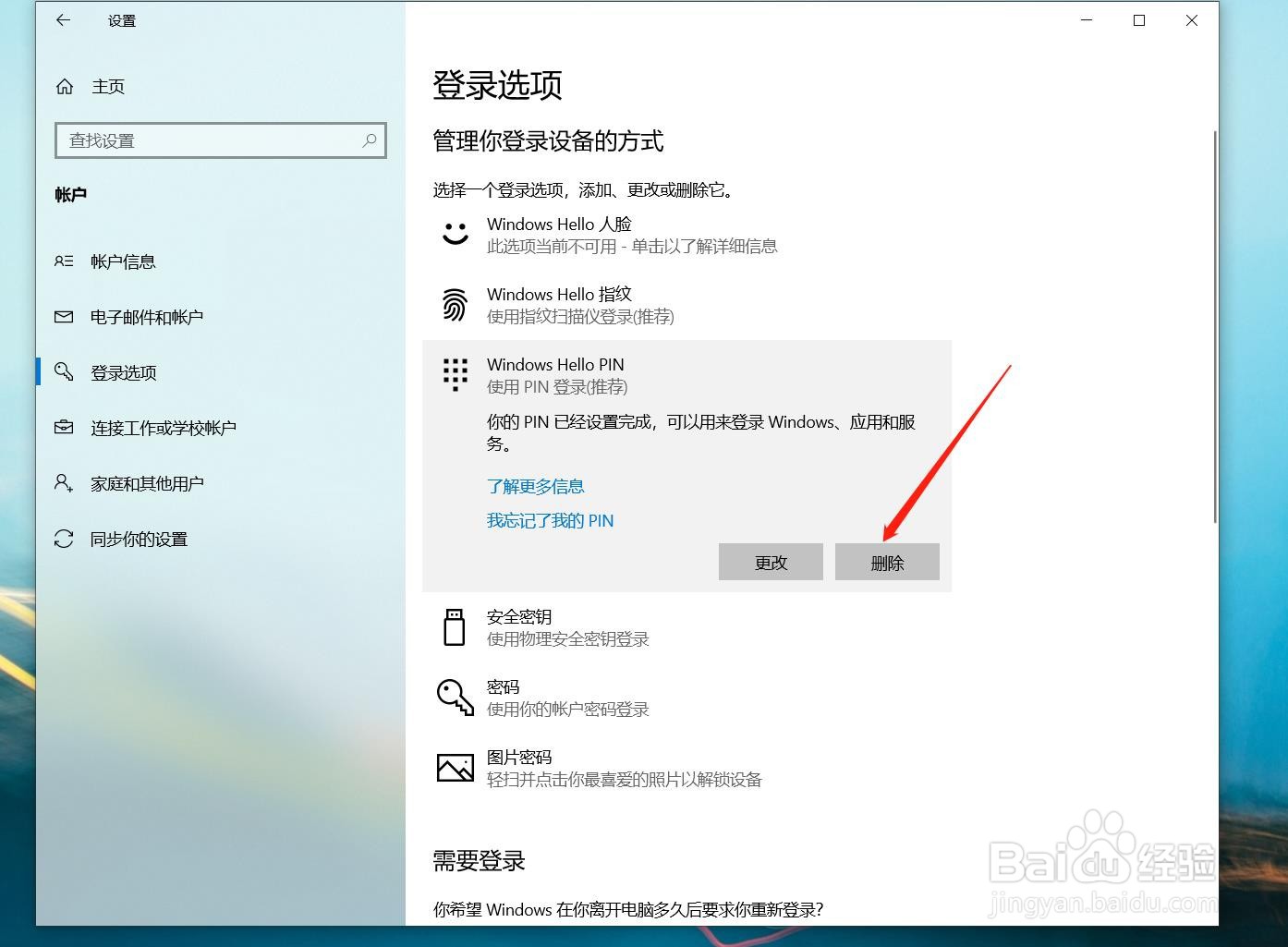Click inside the 查找设置 search box
The width and height of the screenshot is (1288, 947).
pyautogui.click(x=220, y=140)
